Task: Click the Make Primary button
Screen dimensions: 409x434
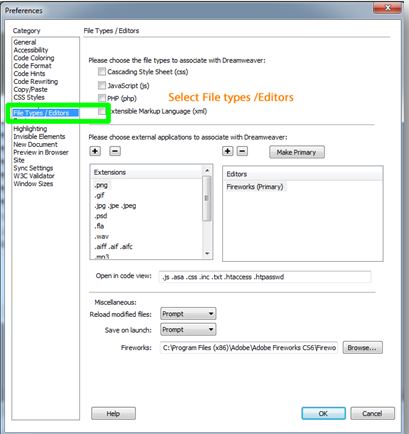Action: click(x=297, y=152)
